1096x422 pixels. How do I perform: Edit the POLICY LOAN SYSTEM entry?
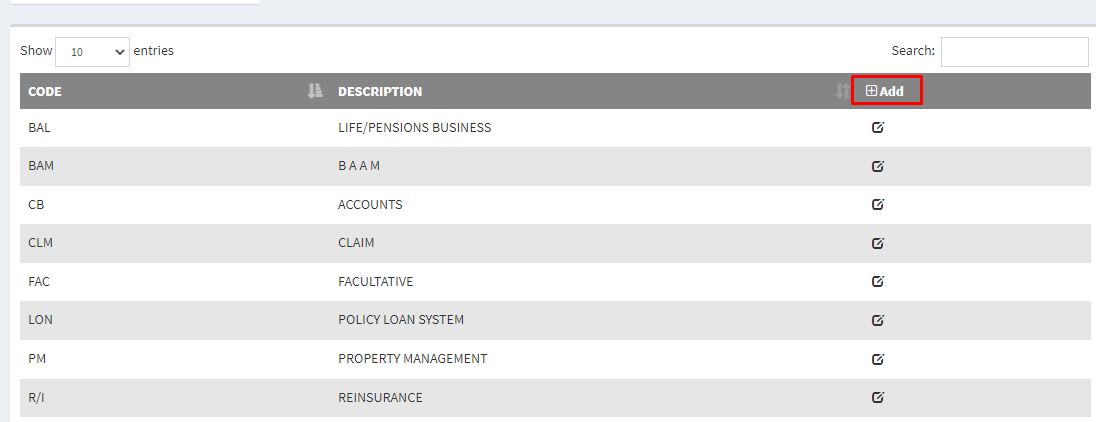pyautogui.click(x=878, y=320)
